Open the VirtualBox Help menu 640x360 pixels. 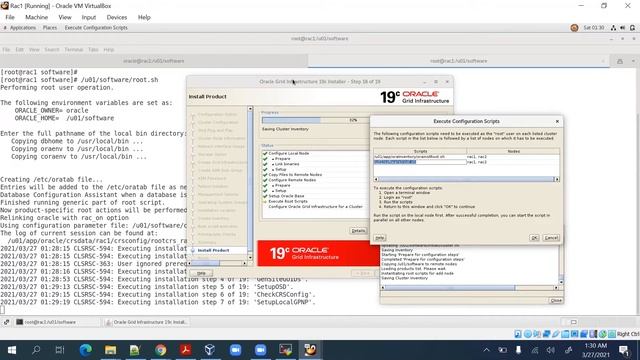pyautogui.click(x=144, y=17)
